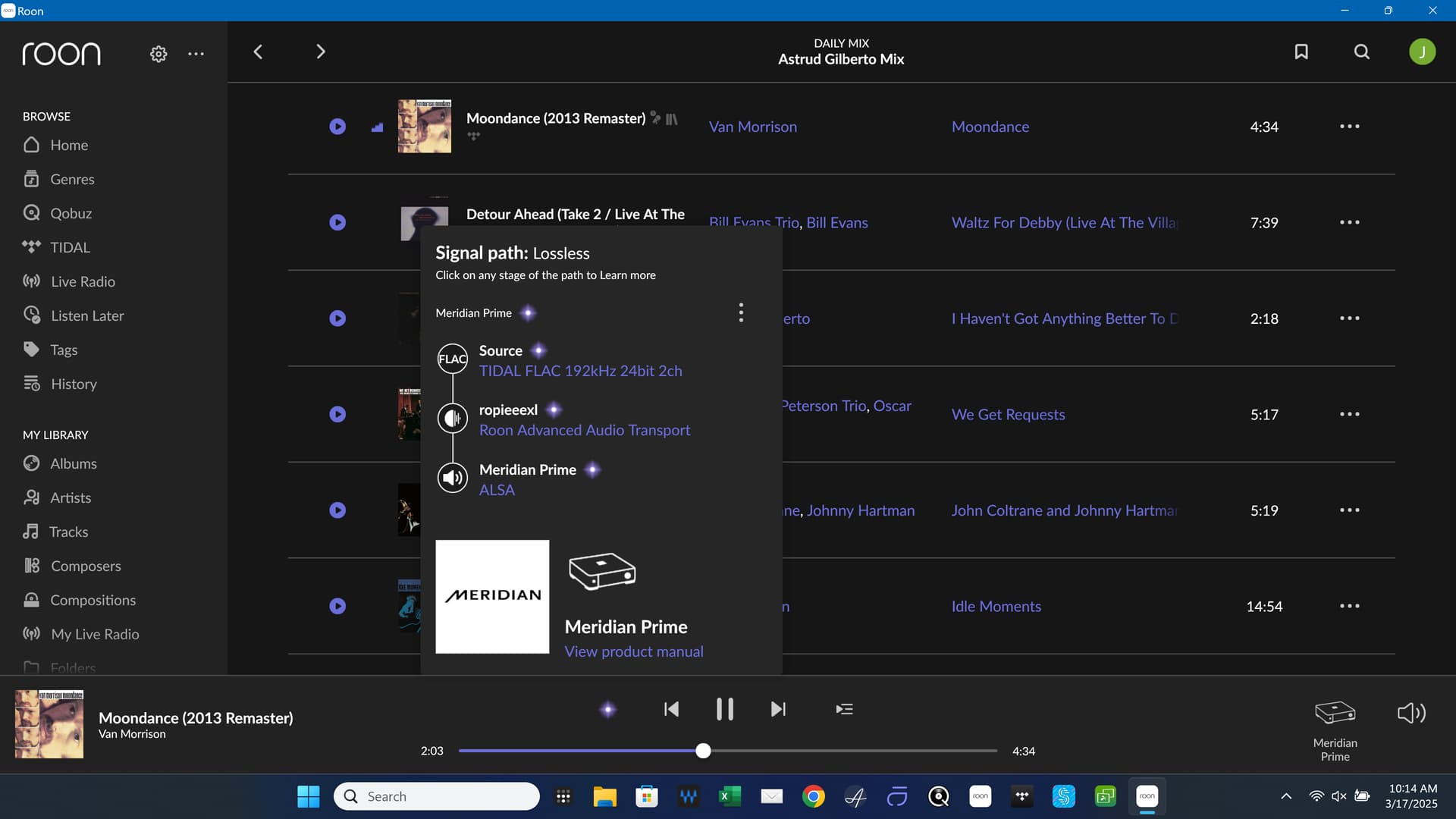The width and height of the screenshot is (1456, 819).
Task: Click the Meridian logo thumbnail
Action: tap(492, 597)
